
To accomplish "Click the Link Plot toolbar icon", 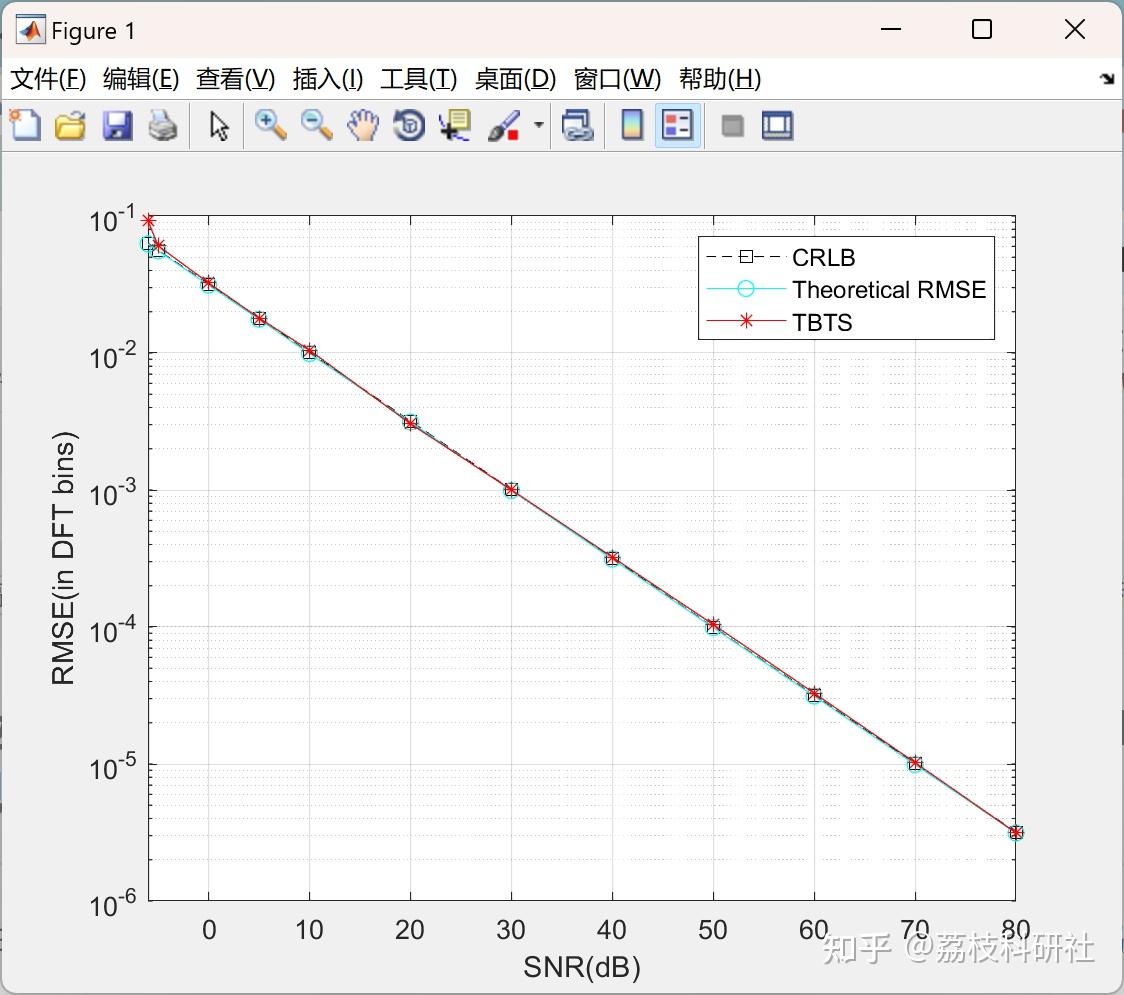I will click(x=578, y=125).
